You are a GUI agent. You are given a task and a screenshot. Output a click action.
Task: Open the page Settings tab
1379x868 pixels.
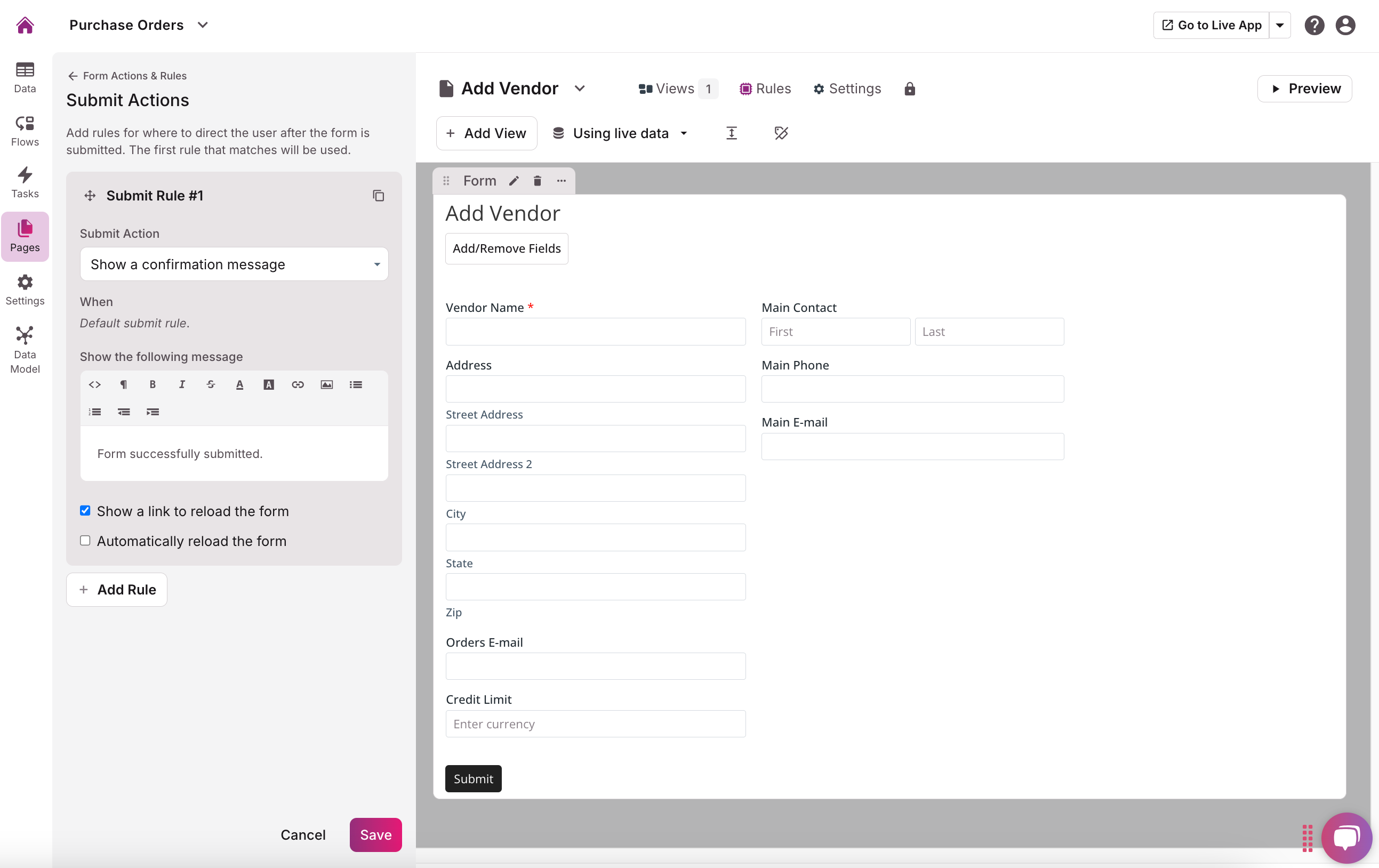pos(847,89)
